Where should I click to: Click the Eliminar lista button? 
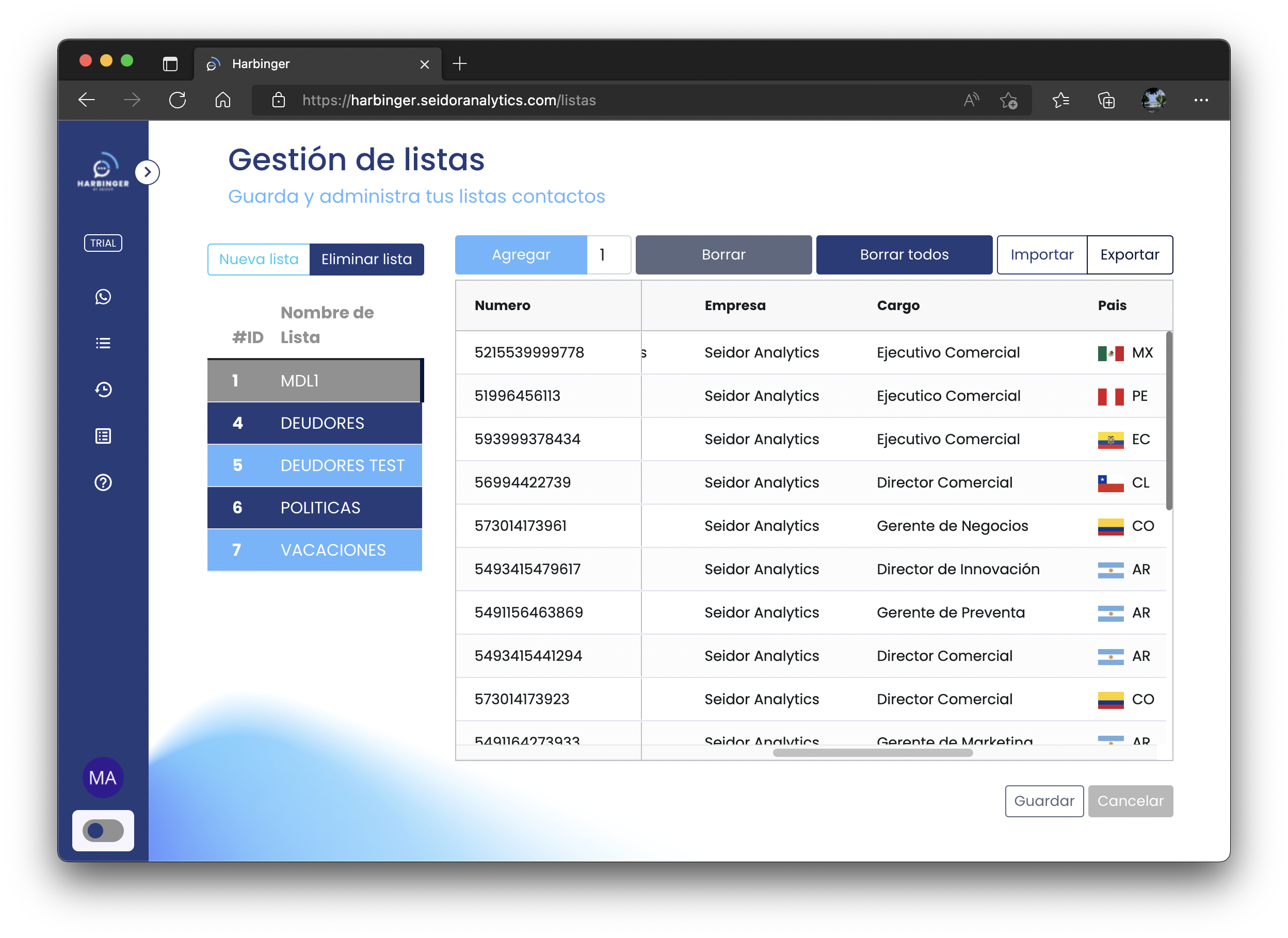point(366,260)
